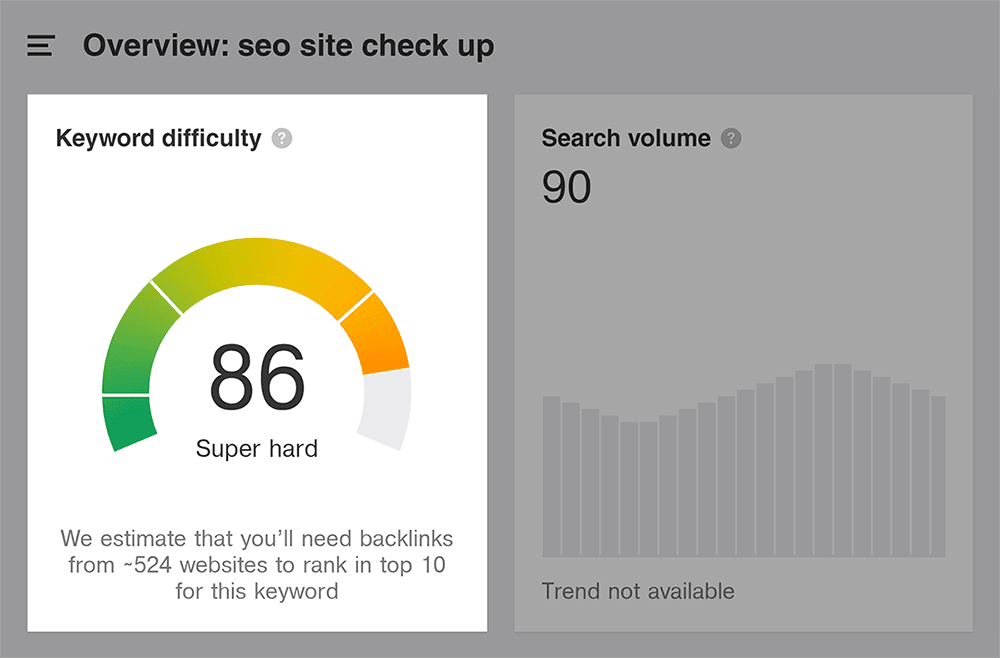Click the search volume value 90
The image size is (1000, 658).
click(566, 187)
